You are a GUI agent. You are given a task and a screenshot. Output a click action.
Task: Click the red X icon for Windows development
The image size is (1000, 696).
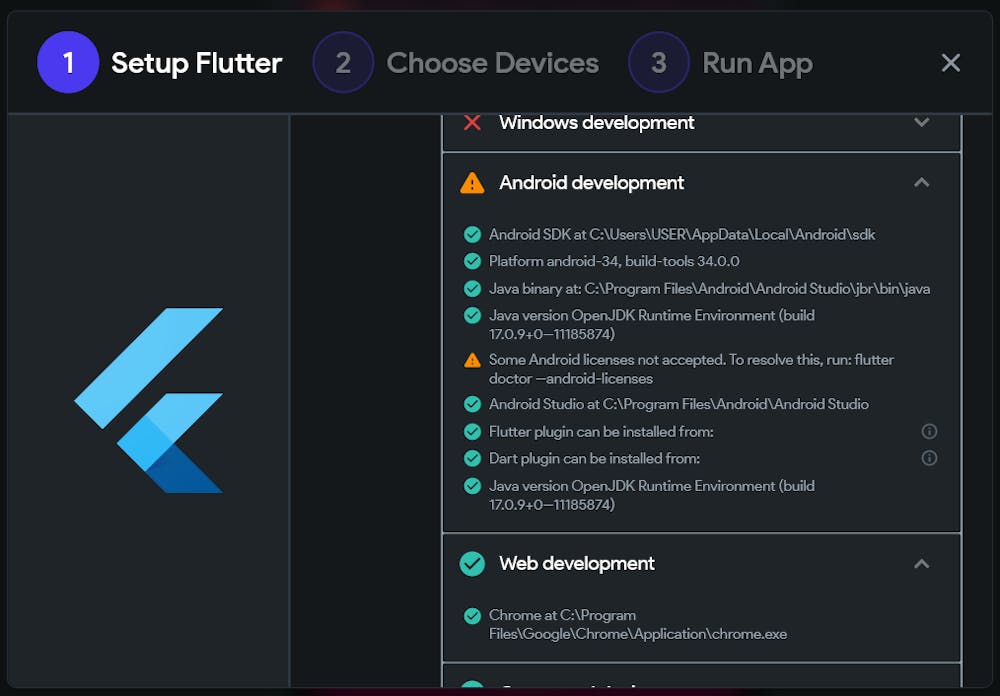(x=472, y=122)
